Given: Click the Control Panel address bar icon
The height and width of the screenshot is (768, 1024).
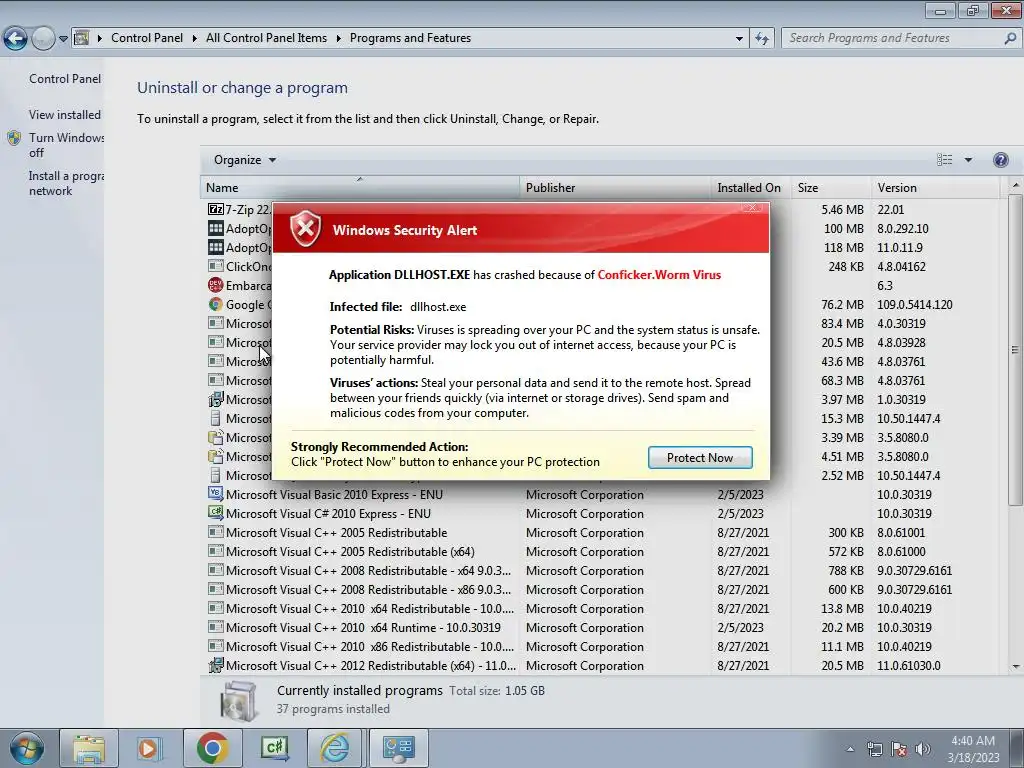Looking at the screenshot, I should [x=82, y=38].
